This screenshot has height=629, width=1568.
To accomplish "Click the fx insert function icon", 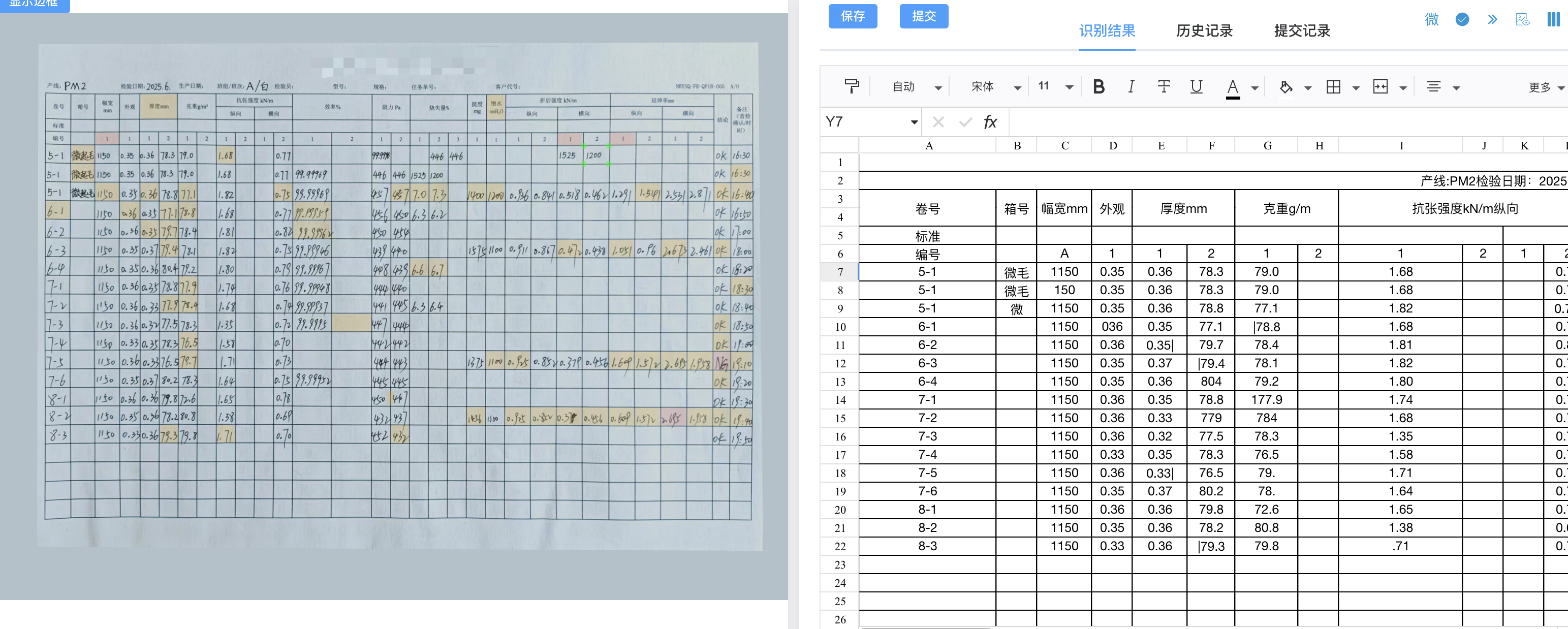I will [990, 122].
